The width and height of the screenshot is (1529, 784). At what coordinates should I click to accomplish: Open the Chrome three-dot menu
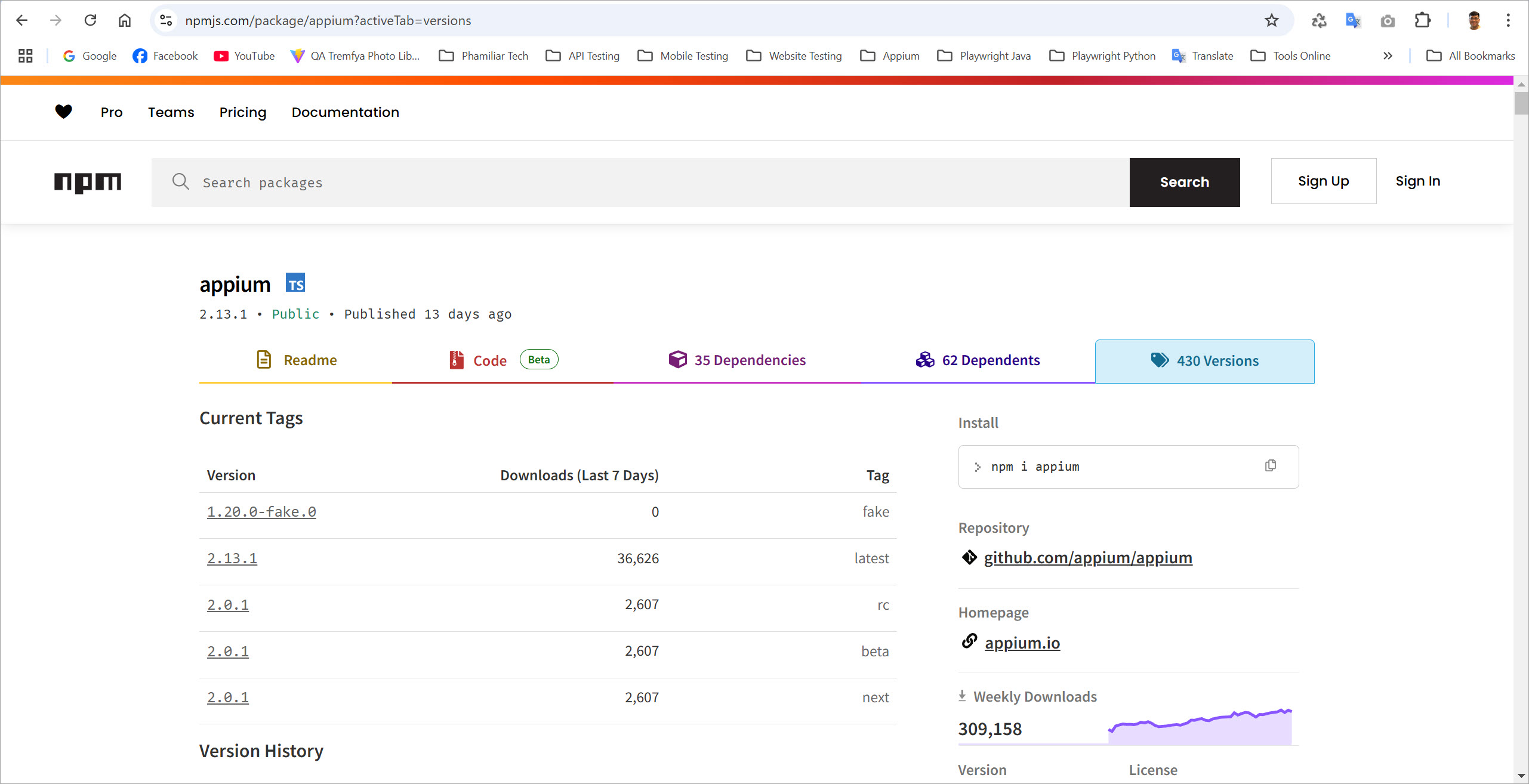click(1508, 20)
